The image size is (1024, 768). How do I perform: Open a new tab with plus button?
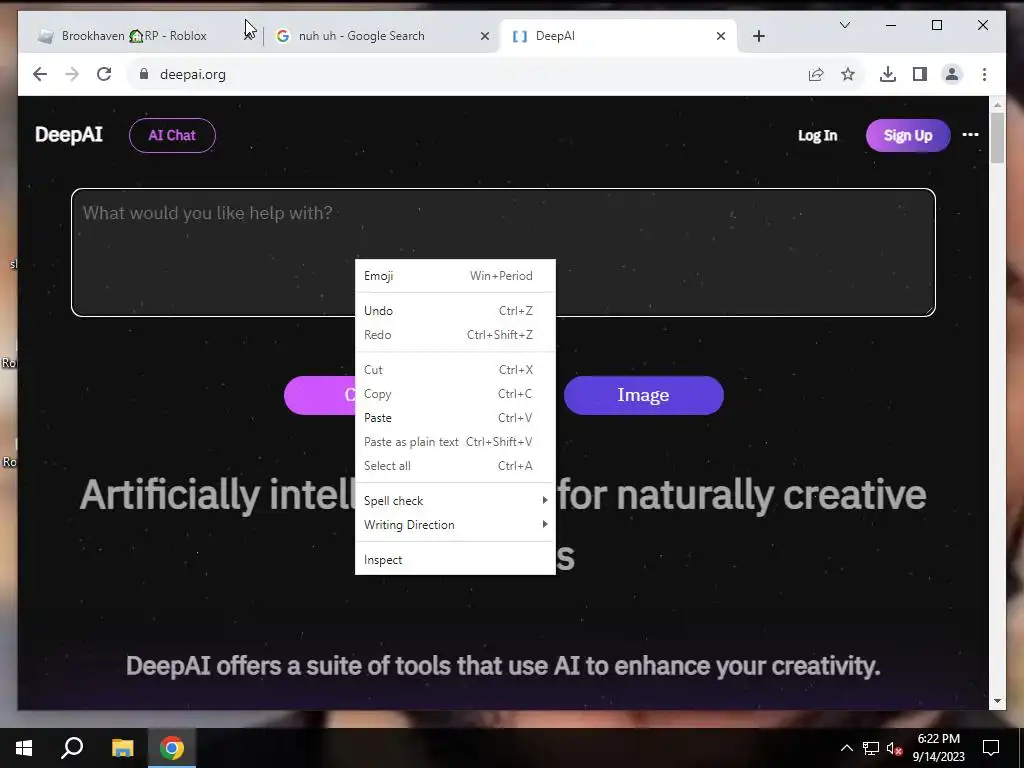click(x=758, y=37)
